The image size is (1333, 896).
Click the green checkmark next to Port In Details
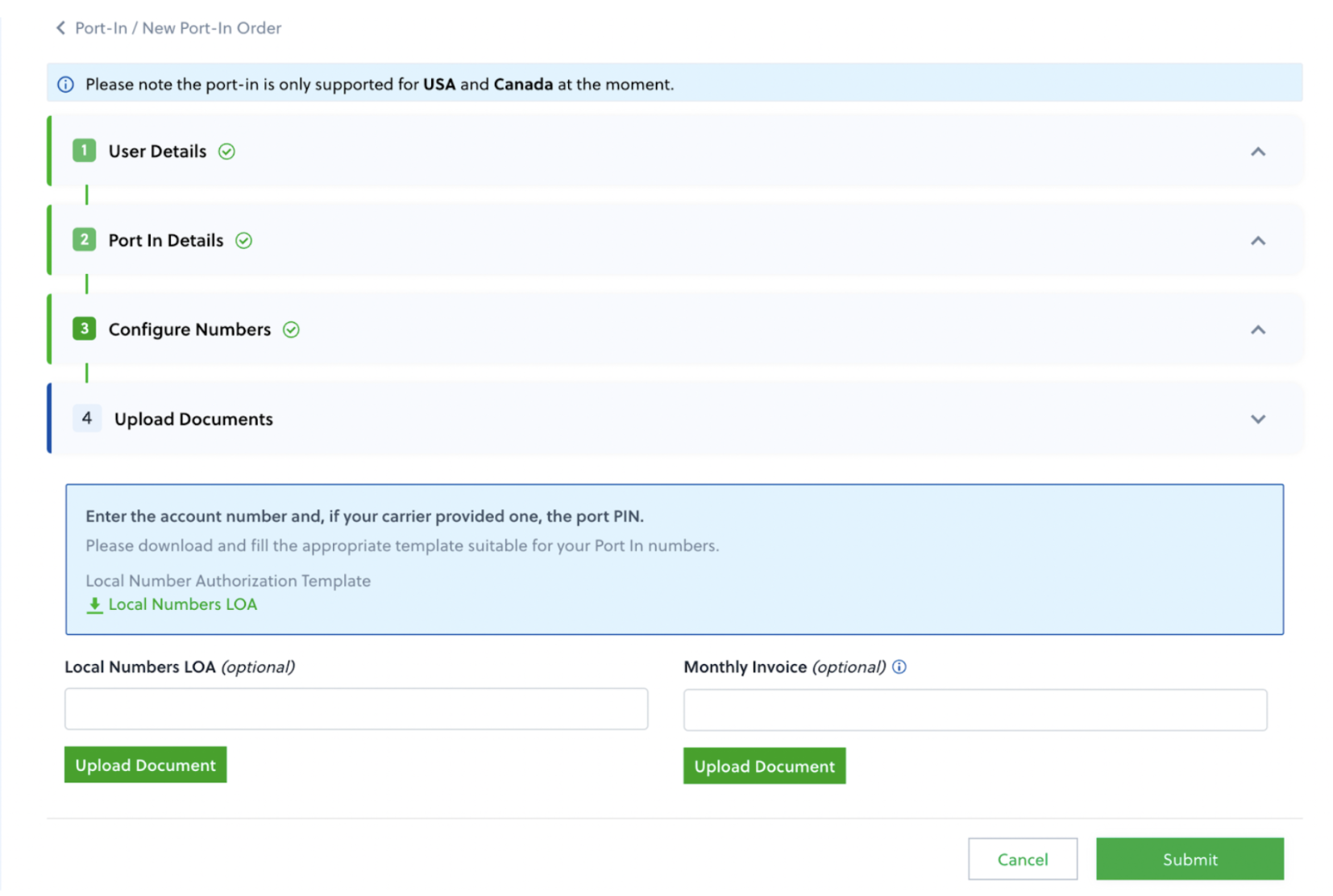(243, 241)
